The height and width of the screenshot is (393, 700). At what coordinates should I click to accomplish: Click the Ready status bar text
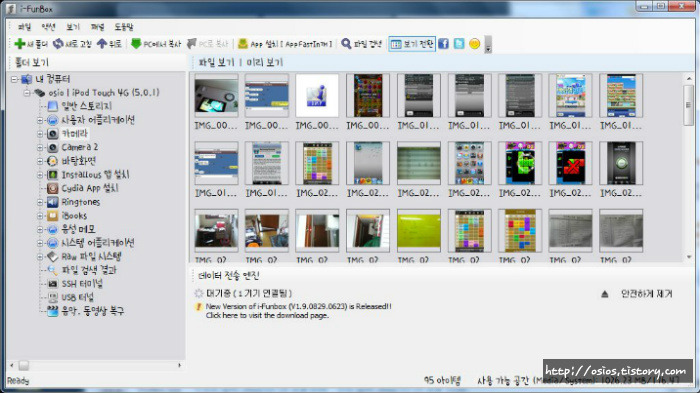tap(18, 381)
